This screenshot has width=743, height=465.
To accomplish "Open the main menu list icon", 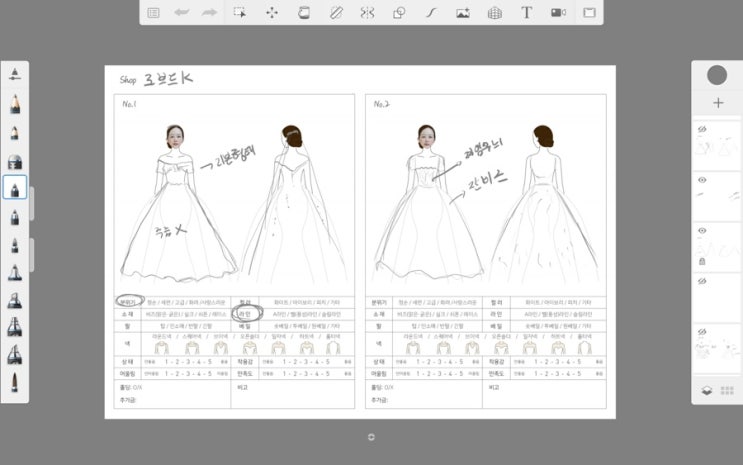I will pyautogui.click(x=153, y=13).
